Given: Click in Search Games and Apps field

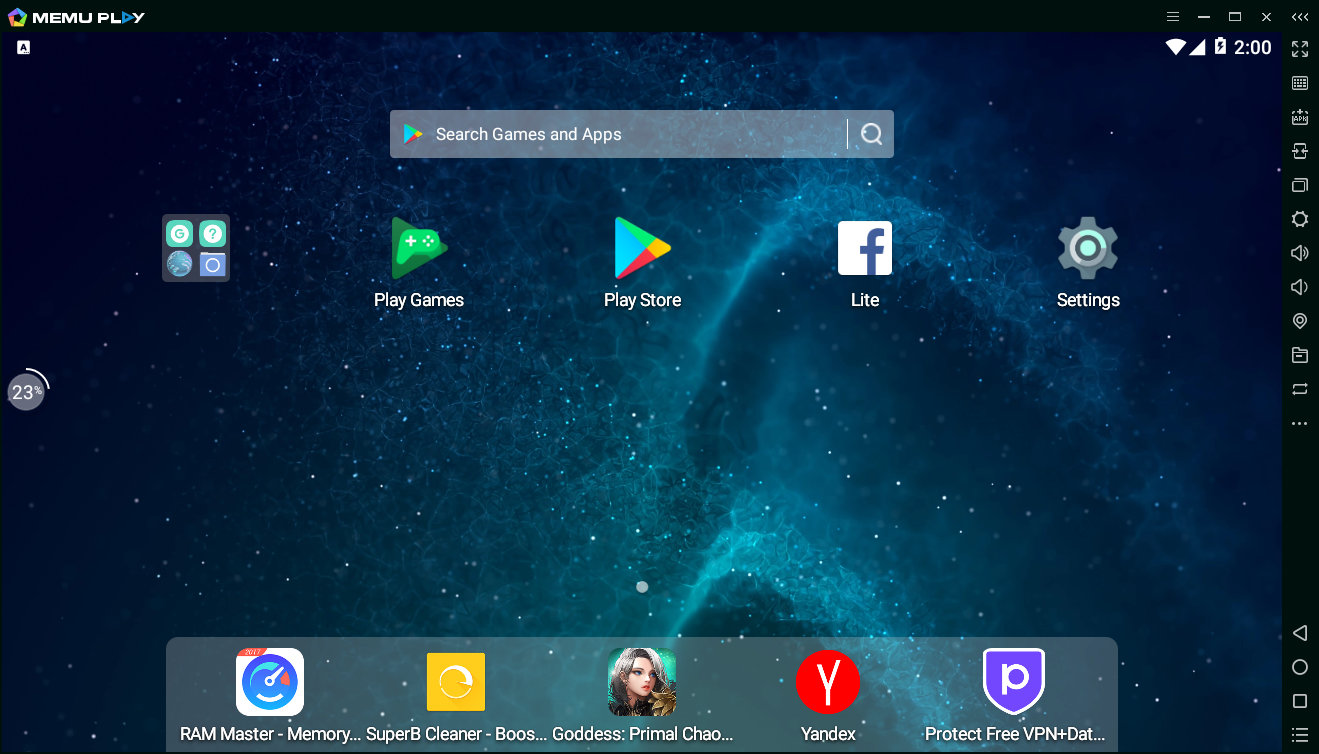Looking at the screenshot, I should tap(641, 134).
